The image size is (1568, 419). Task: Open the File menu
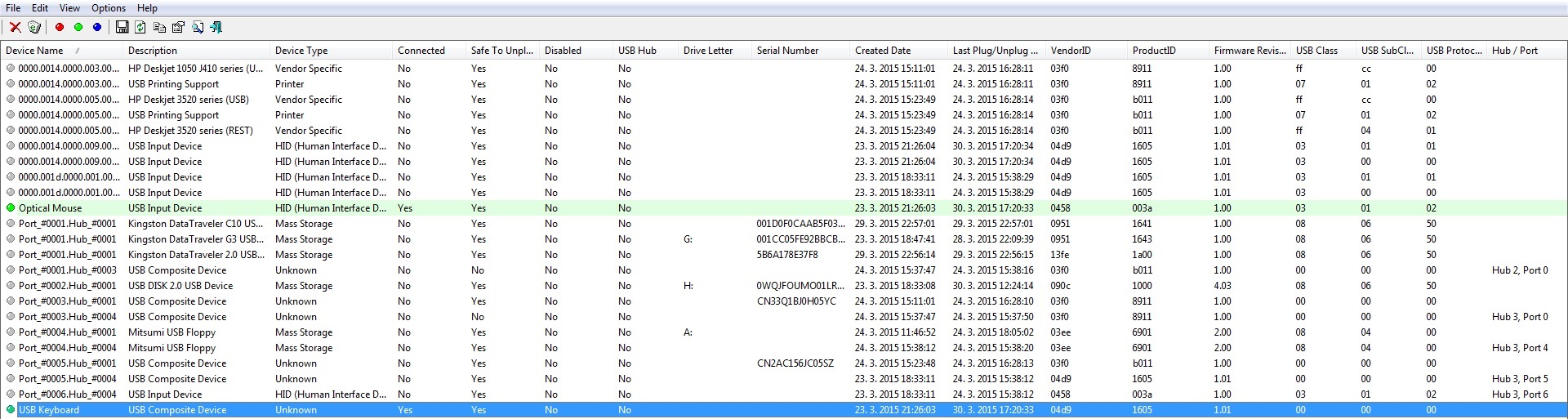pyautogui.click(x=13, y=8)
